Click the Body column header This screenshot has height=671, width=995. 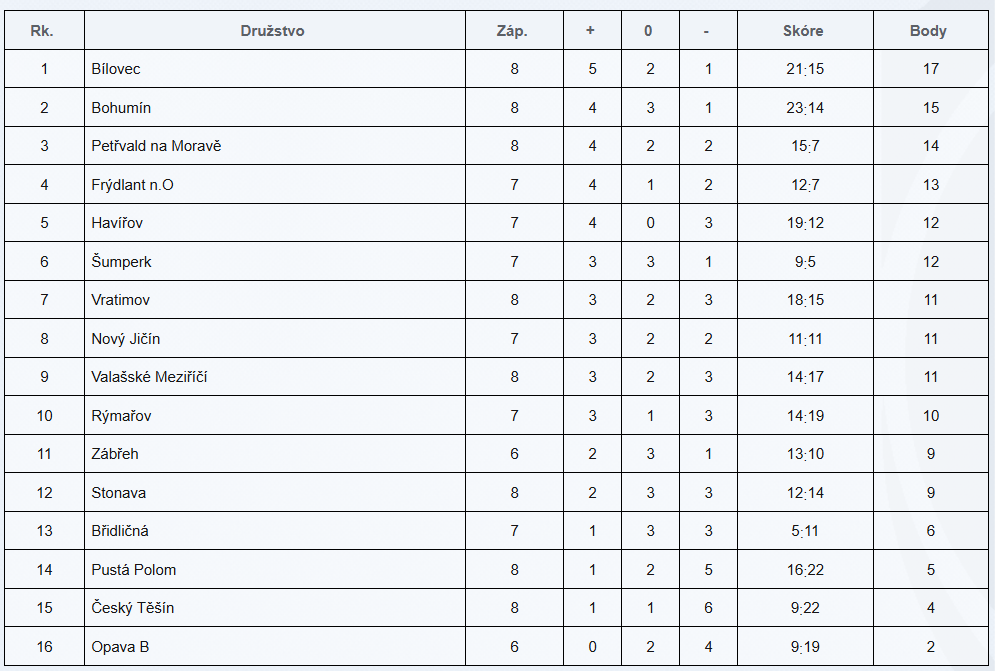(928, 31)
